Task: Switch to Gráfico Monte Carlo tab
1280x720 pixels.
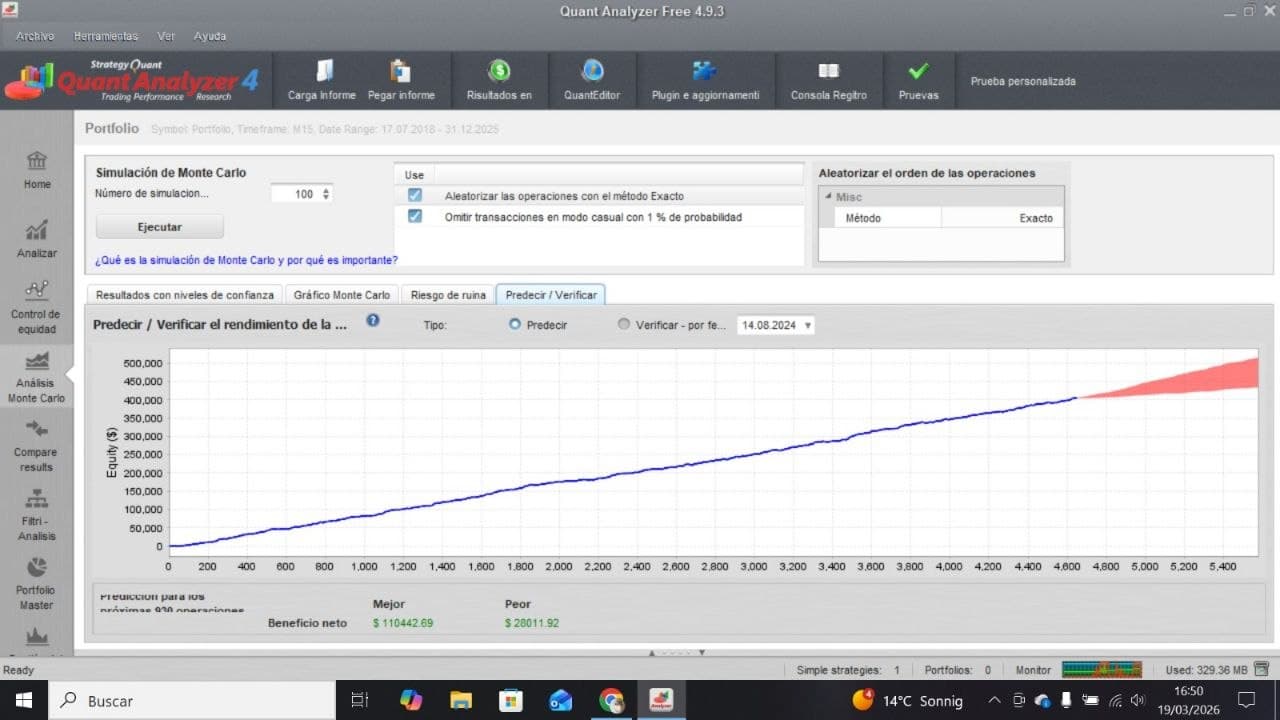Action: click(x=342, y=295)
